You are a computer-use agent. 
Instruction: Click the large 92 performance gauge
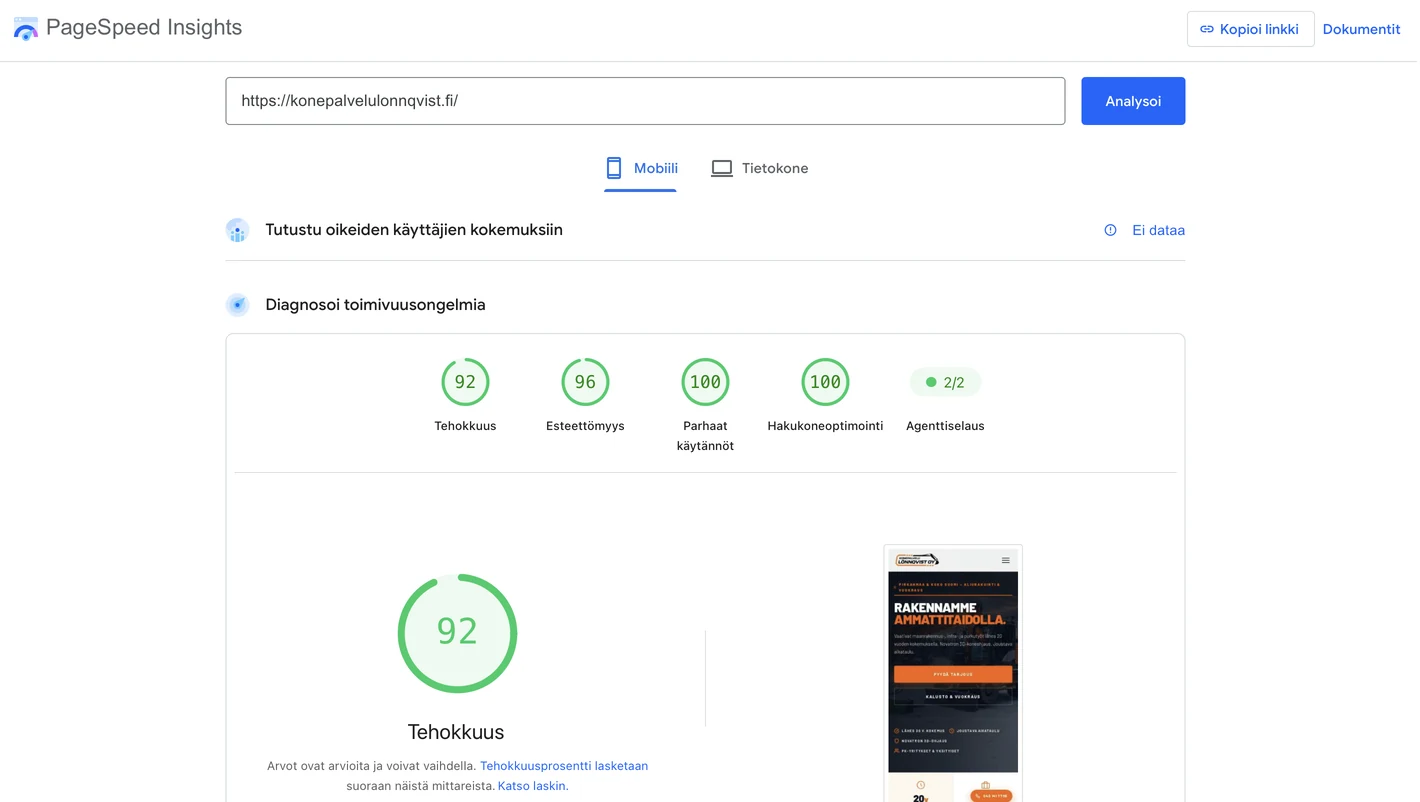[457, 633]
